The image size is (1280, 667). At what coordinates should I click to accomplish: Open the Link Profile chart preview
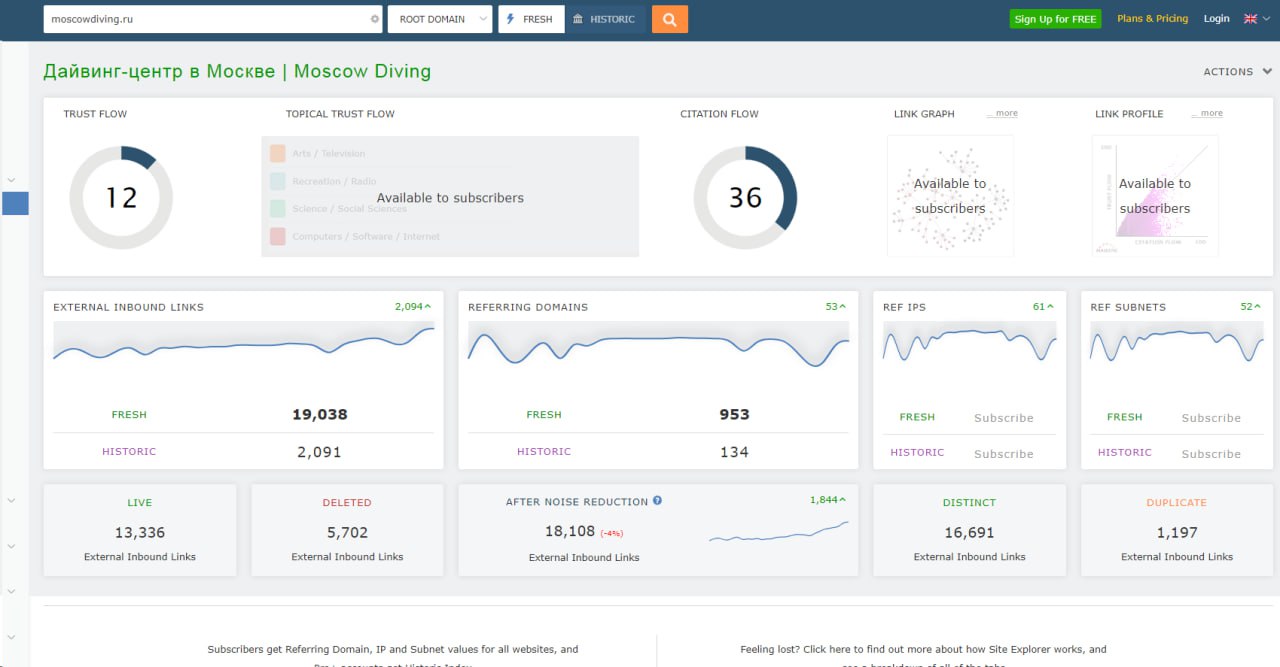(x=1154, y=196)
